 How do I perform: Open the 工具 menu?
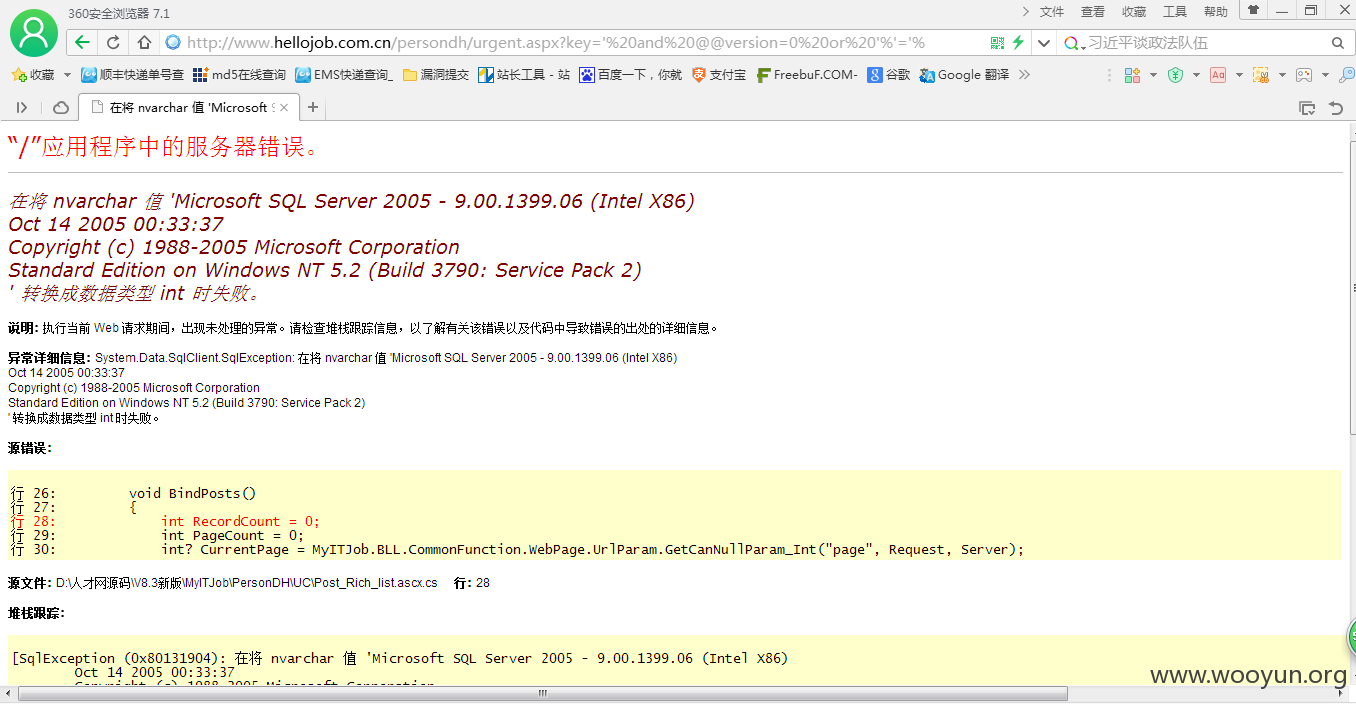[1175, 12]
